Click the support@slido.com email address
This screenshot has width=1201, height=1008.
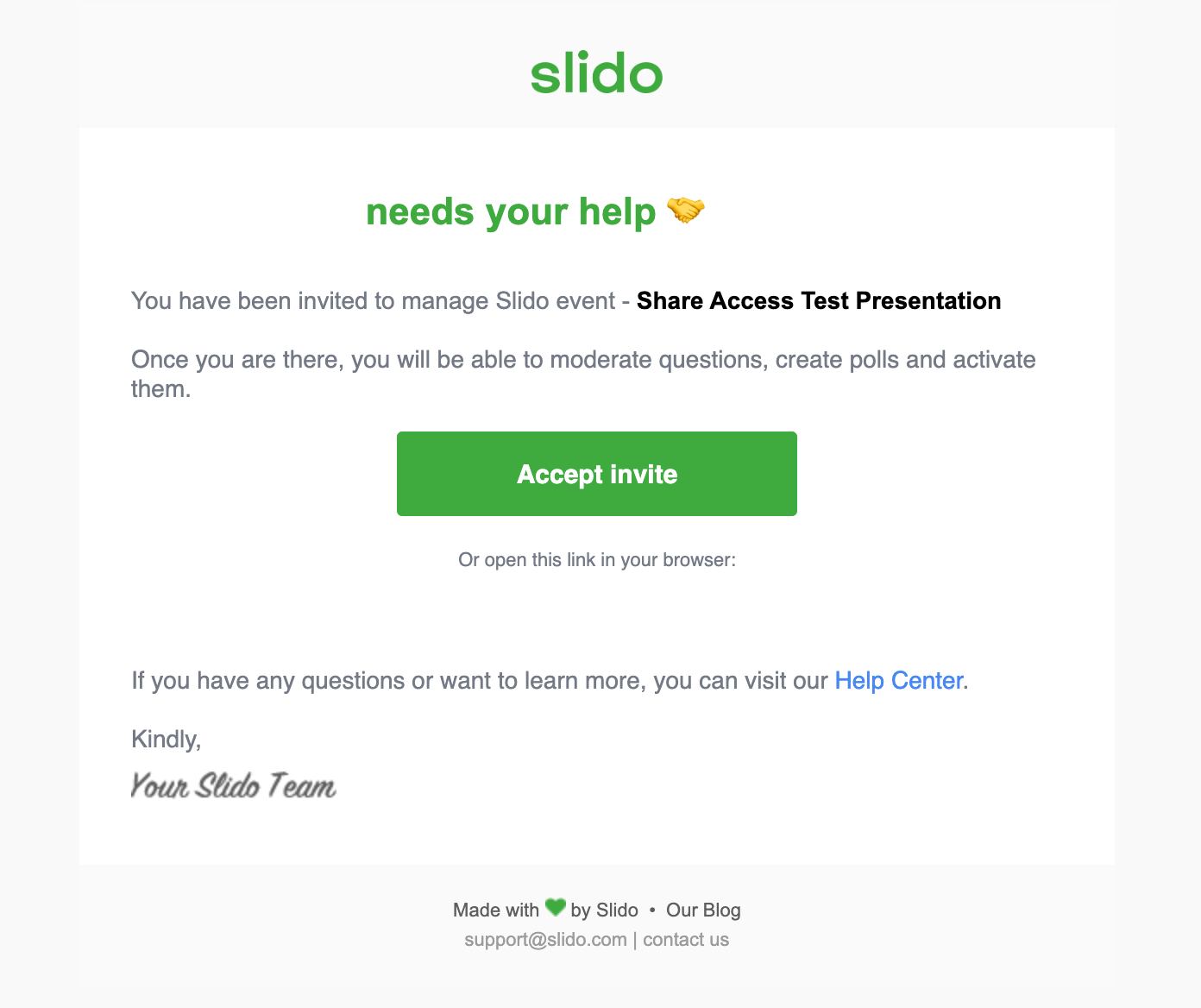[545, 940]
